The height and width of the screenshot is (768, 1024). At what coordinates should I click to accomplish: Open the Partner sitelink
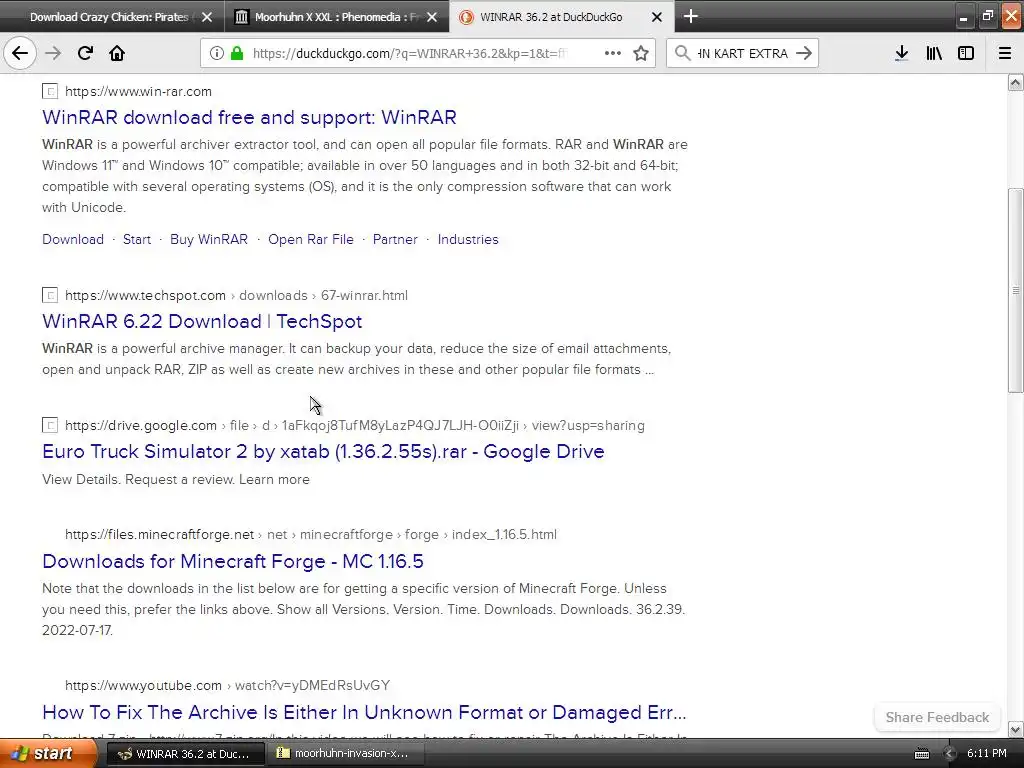(x=395, y=240)
